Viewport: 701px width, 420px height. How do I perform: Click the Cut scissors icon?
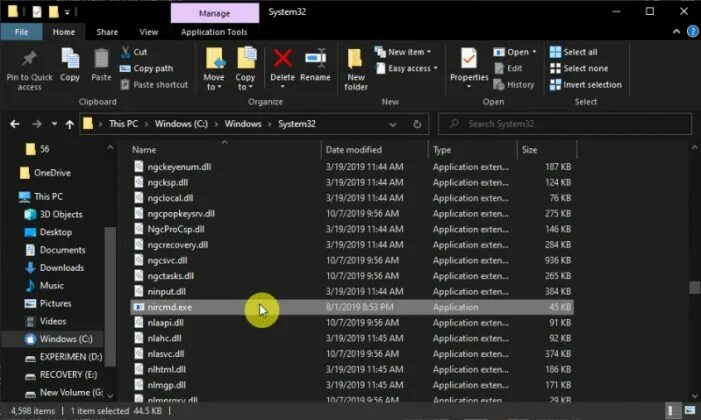click(126, 51)
